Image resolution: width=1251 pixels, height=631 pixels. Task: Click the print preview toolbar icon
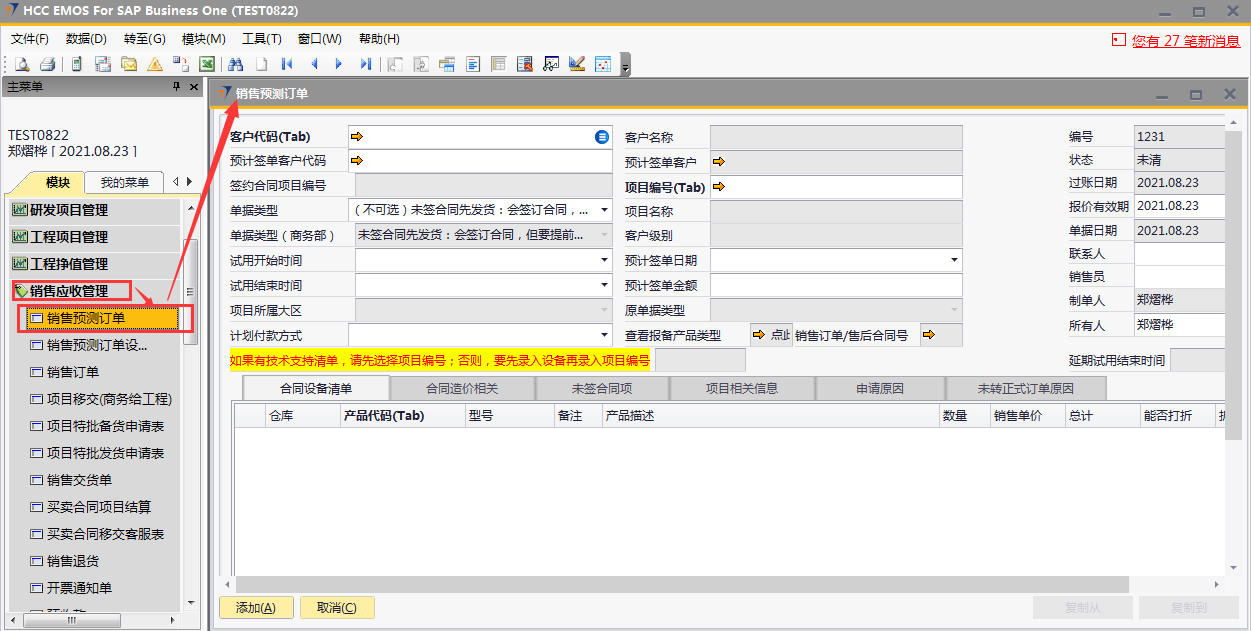(x=21, y=64)
